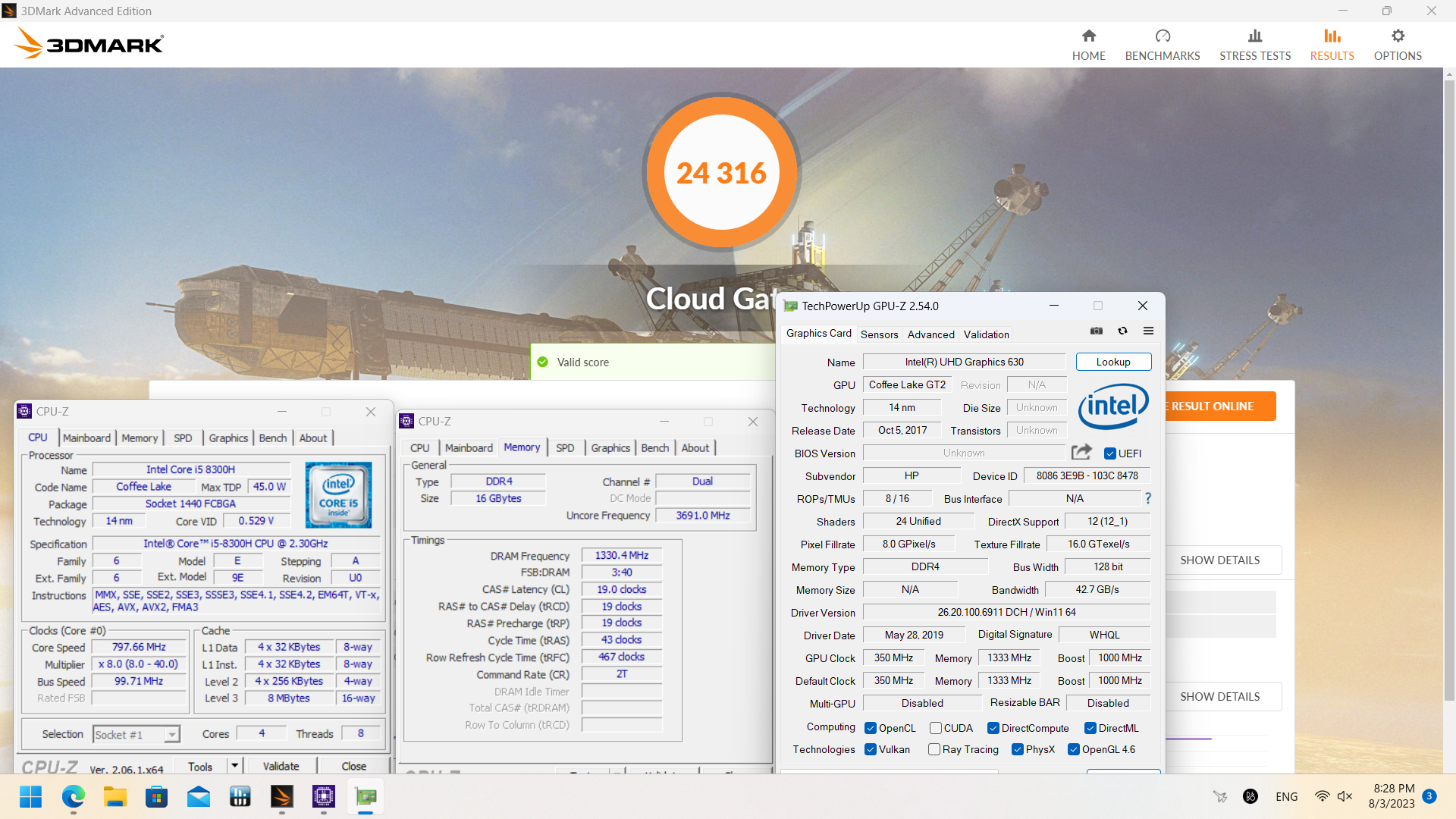Open Mail app from taskbar
This screenshot has height=819, width=1456.
tap(199, 796)
